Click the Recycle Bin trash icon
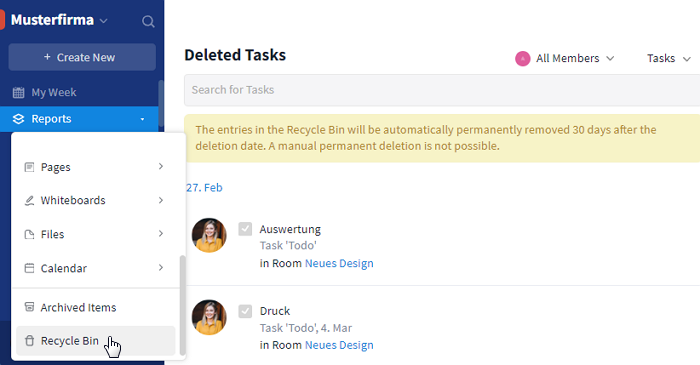This screenshot has height=365, width=700. (x=29, y=341)
